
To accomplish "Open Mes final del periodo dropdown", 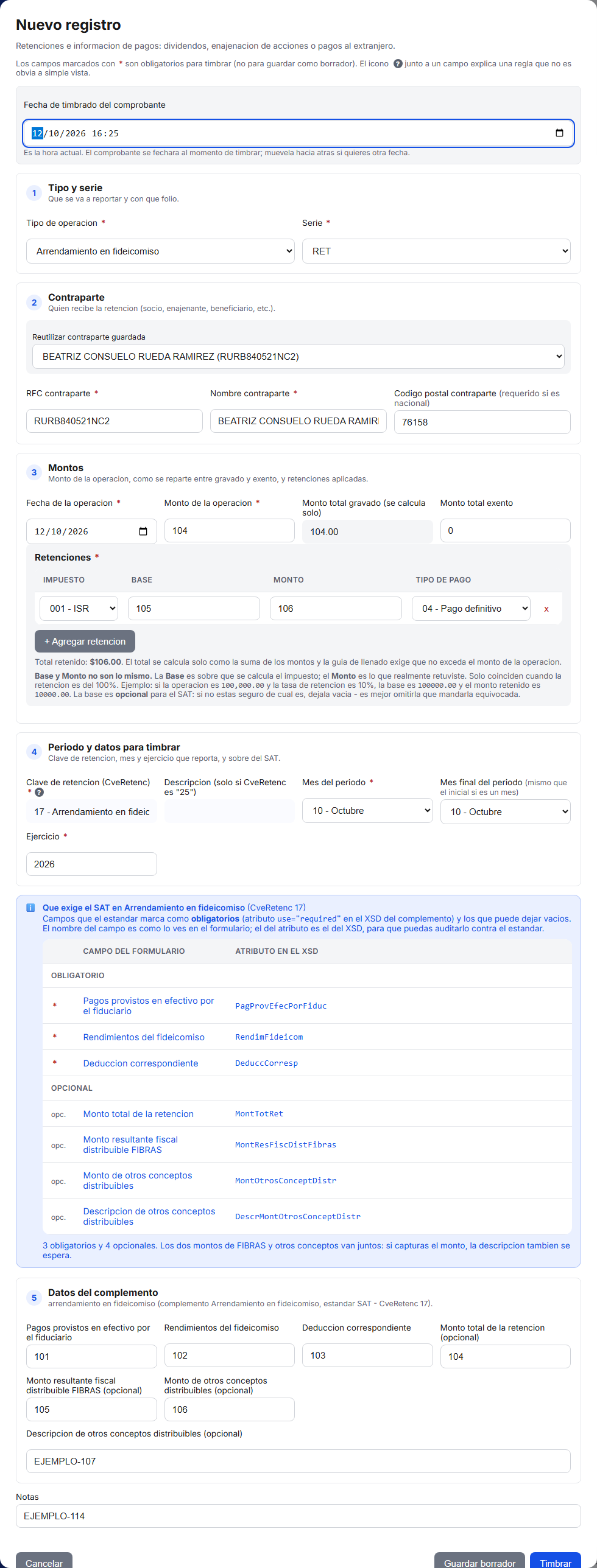I will point(506,812).
